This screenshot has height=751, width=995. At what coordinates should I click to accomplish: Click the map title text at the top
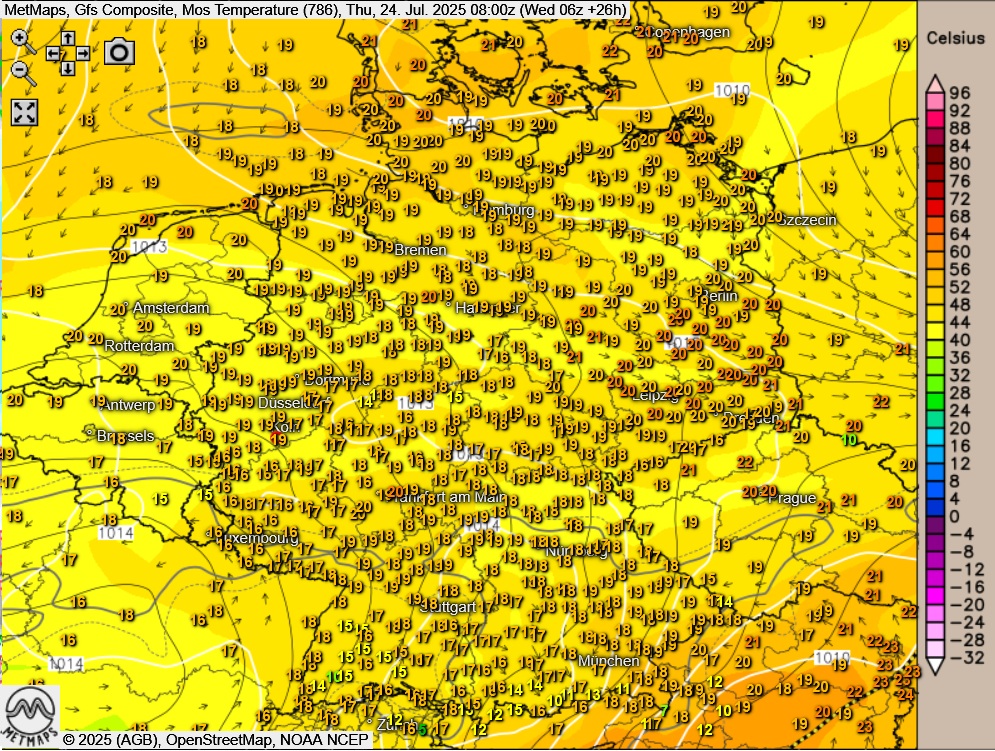click(315, 10)
